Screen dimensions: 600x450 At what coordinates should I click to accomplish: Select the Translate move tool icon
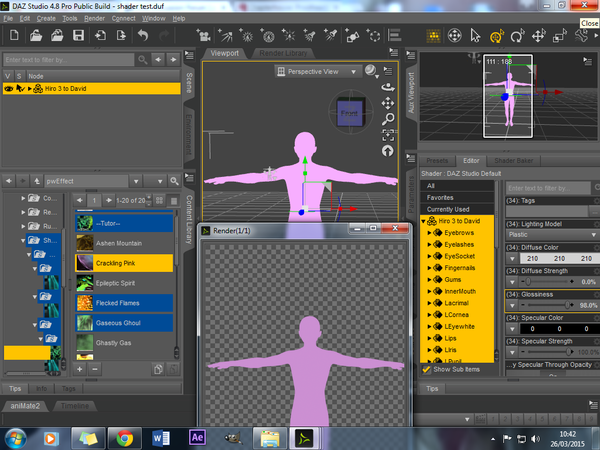[x=538, y=36]
